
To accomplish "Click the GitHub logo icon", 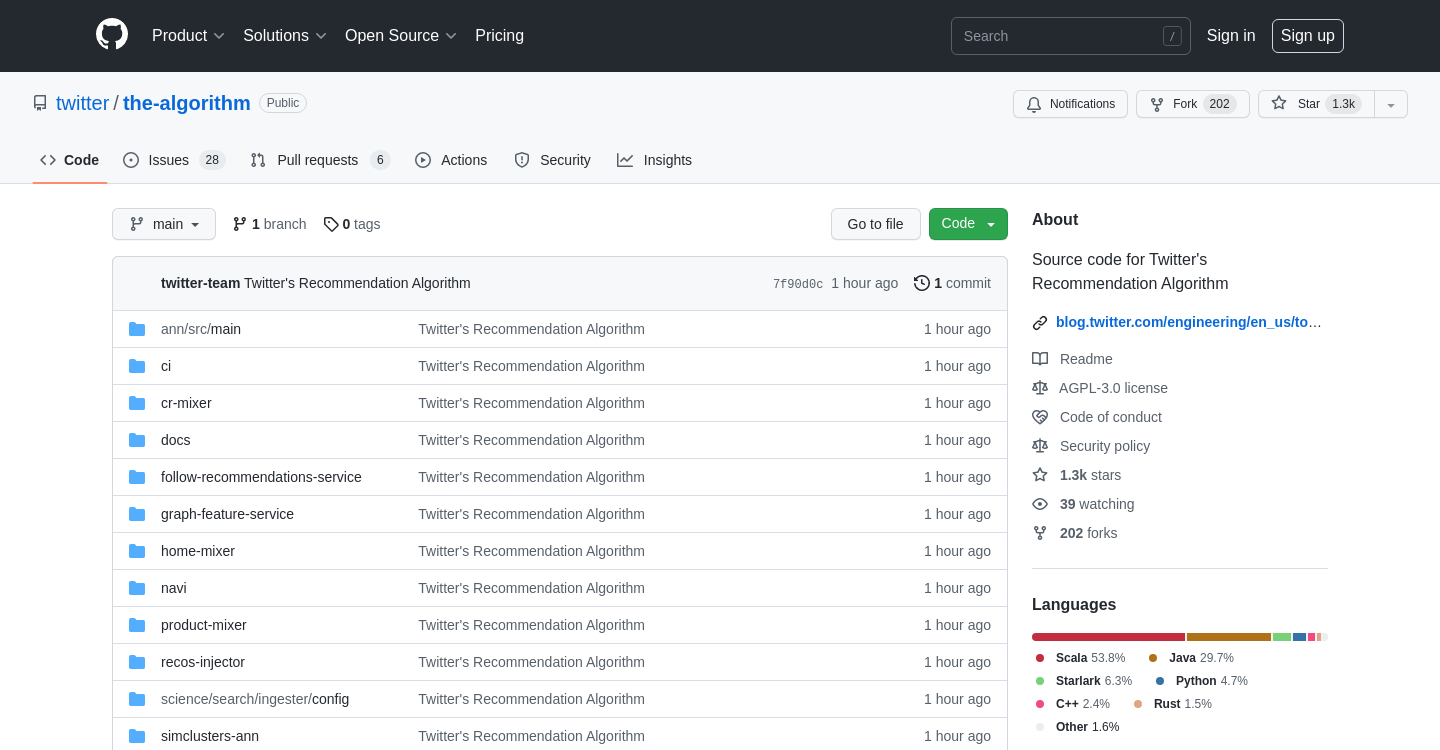I will click(x=112, y=35).
